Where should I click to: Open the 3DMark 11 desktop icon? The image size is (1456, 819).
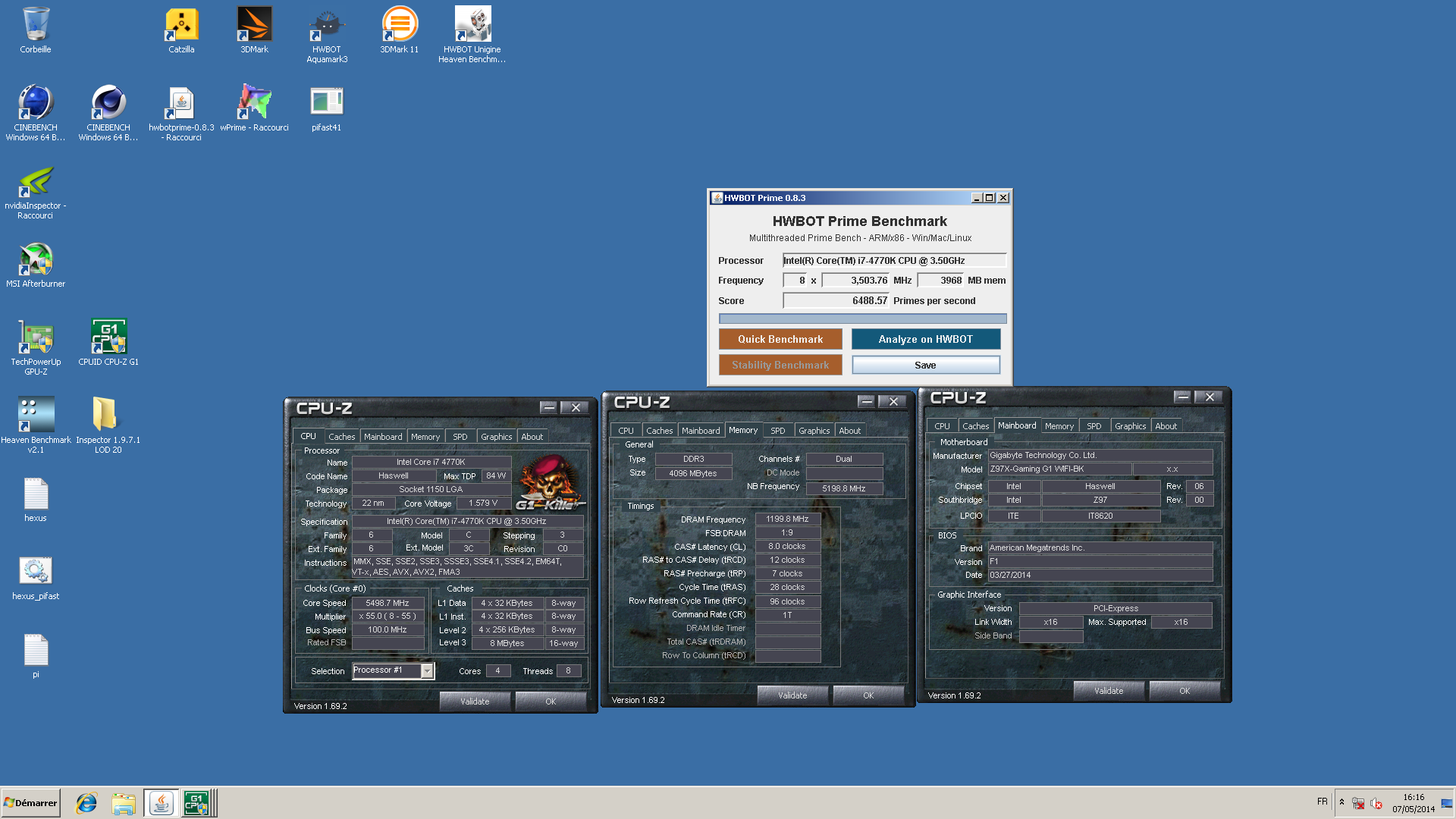(400, 30)
